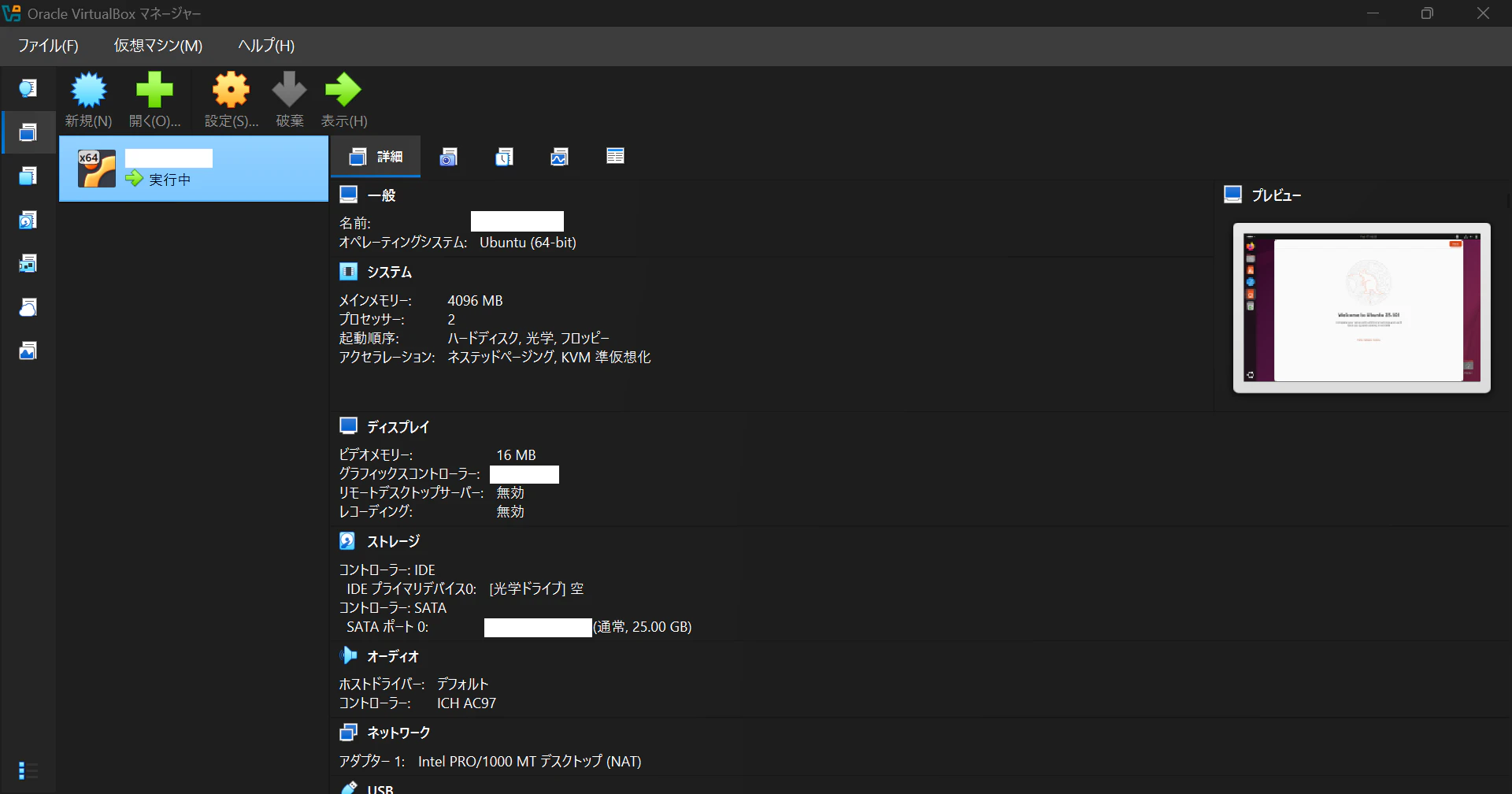
Task: Click the ネステッドページング acceleration value
Action: 549,357
